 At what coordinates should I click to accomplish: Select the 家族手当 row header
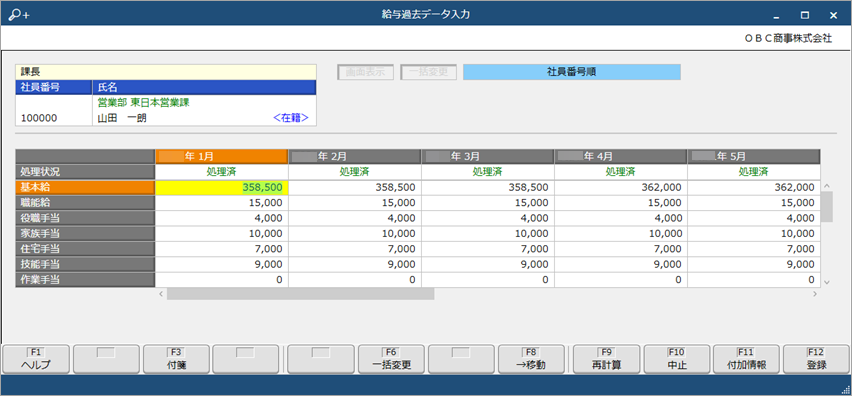point(85,234)
